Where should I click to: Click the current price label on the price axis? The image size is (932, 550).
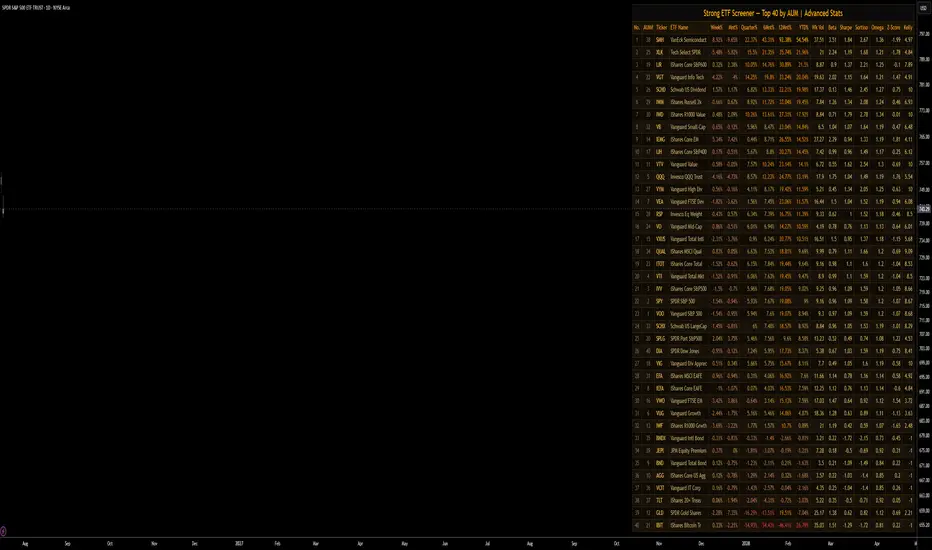click(924, 209)
